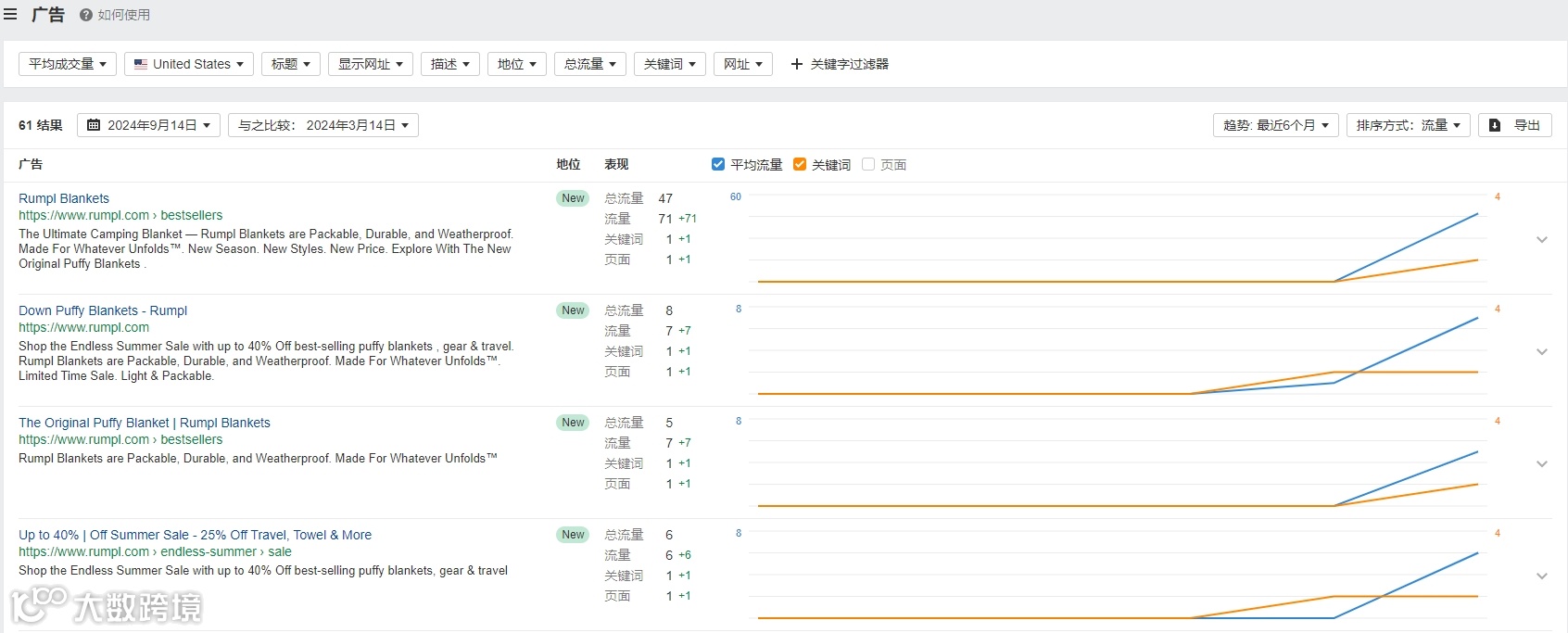Open the 描述 filter dropdown

pos(450,64)
